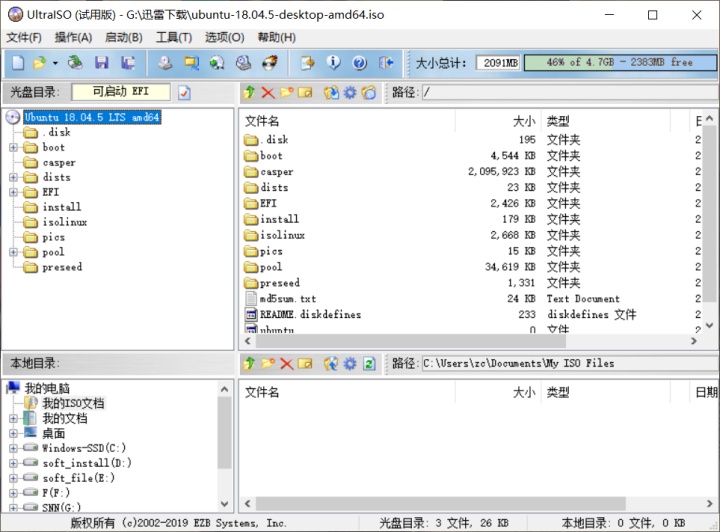Open the 启动(B) menu
Screen dimensions: 720x532
(124, 38)
